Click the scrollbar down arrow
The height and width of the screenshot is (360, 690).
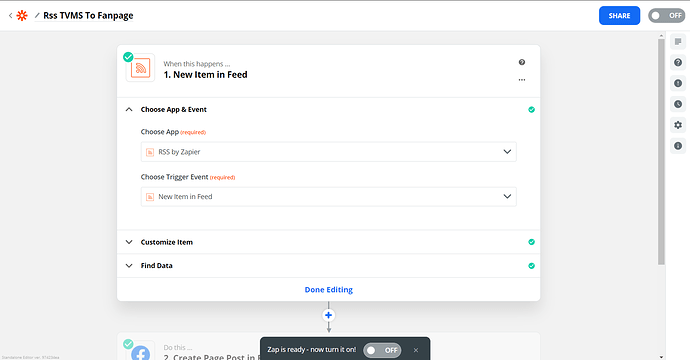(x=661, y=357)
